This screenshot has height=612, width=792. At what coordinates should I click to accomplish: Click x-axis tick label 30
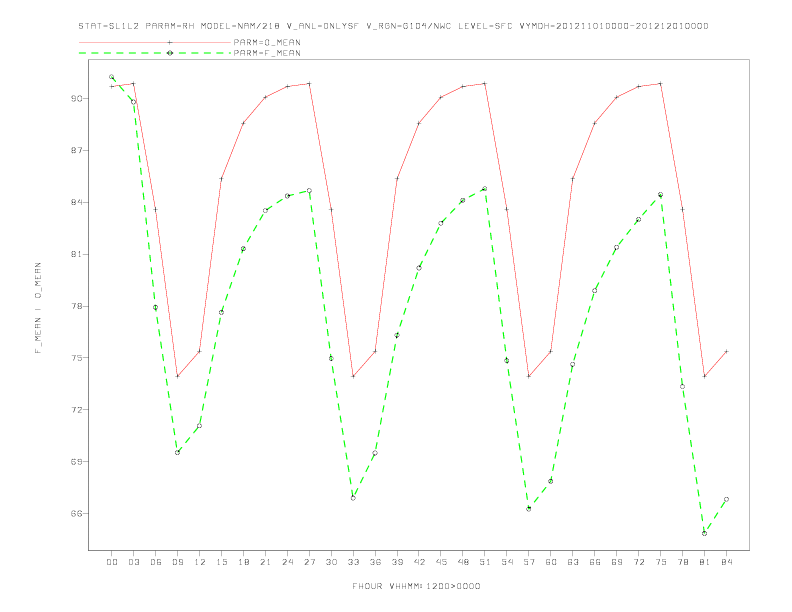[331, 562]
